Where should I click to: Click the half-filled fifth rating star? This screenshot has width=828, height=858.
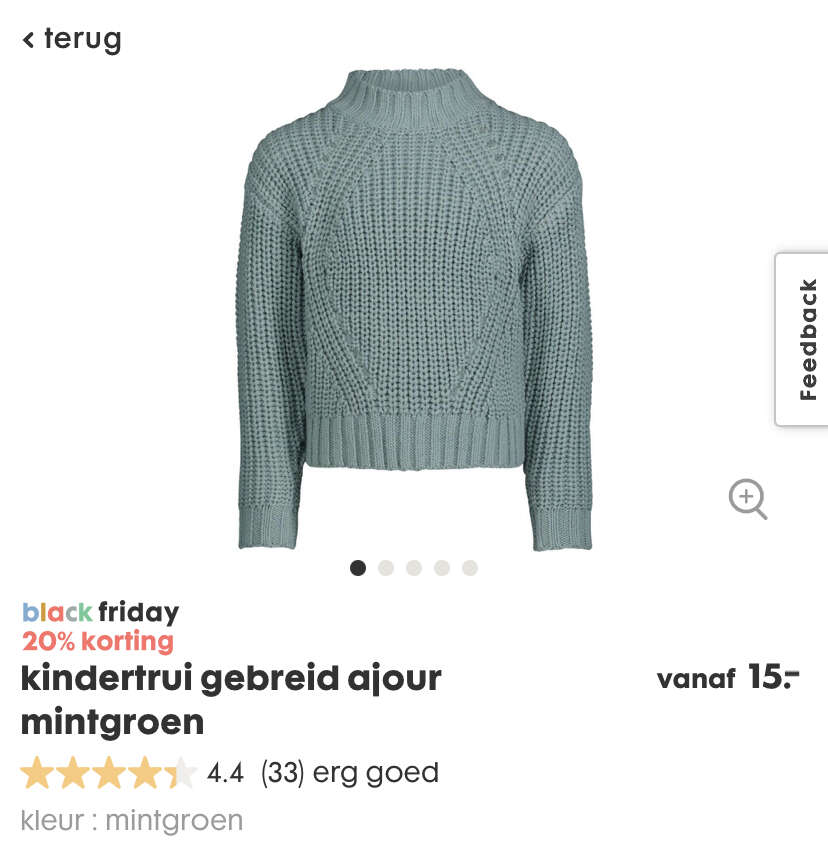(181, 773)
